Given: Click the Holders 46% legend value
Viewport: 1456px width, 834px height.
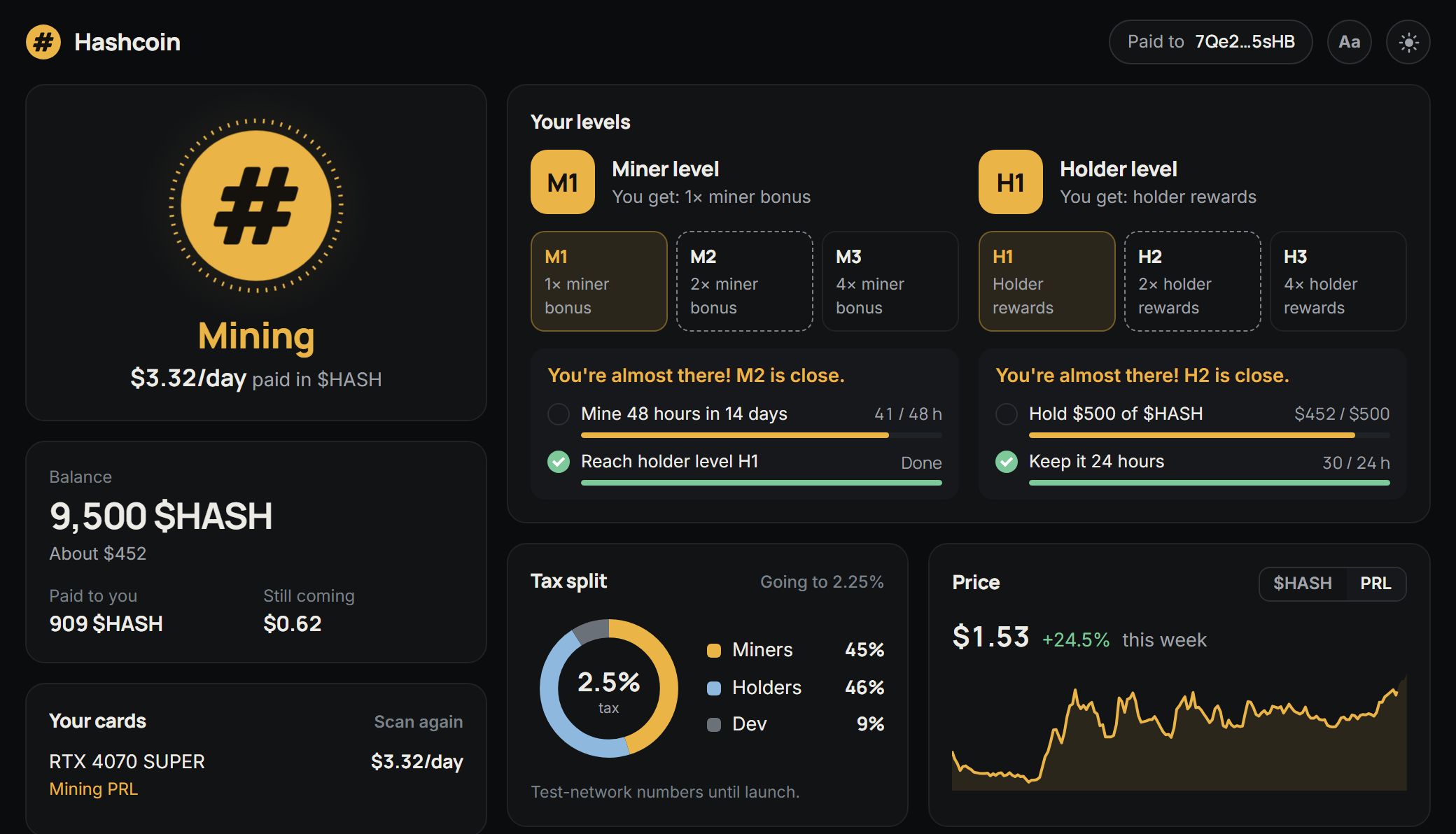Looking at the screenshot, I should click(x=864, y=688).
